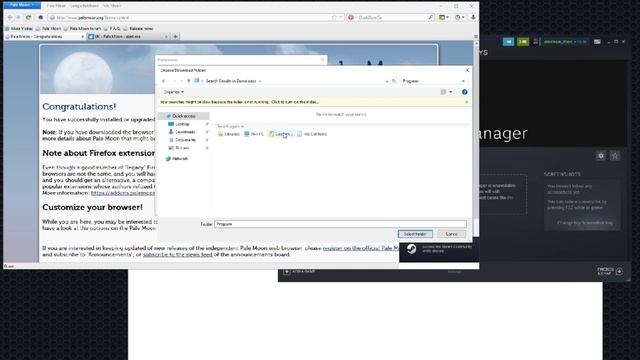
Task: Open Friends & Chat in Steam
Action: click(610, 271)
